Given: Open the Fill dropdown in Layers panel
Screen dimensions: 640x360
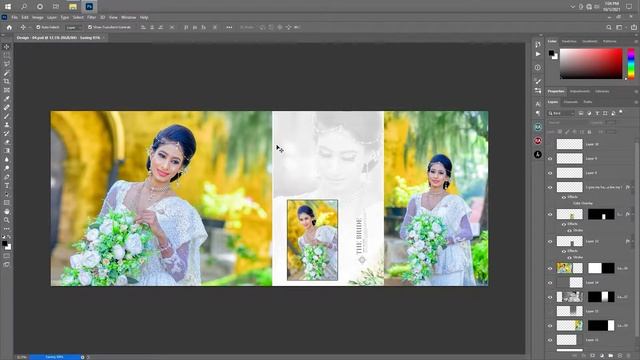Looking at the screenshot, I should tap(611, 132).
